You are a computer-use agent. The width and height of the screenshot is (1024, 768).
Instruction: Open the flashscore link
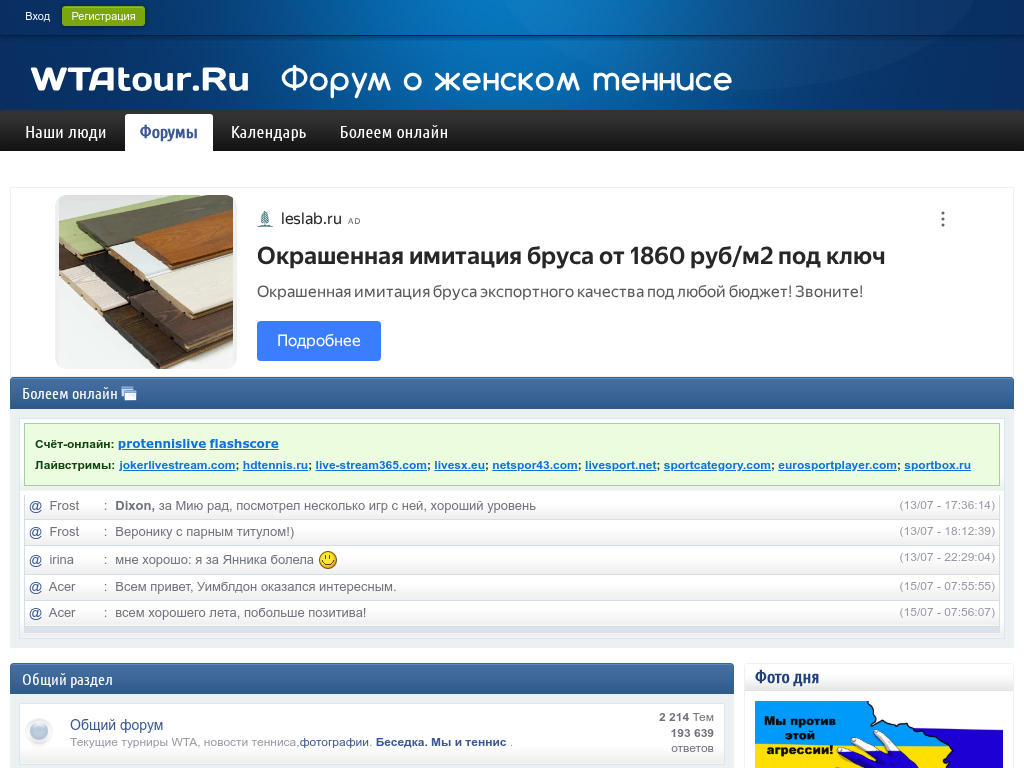coord(244,444)
